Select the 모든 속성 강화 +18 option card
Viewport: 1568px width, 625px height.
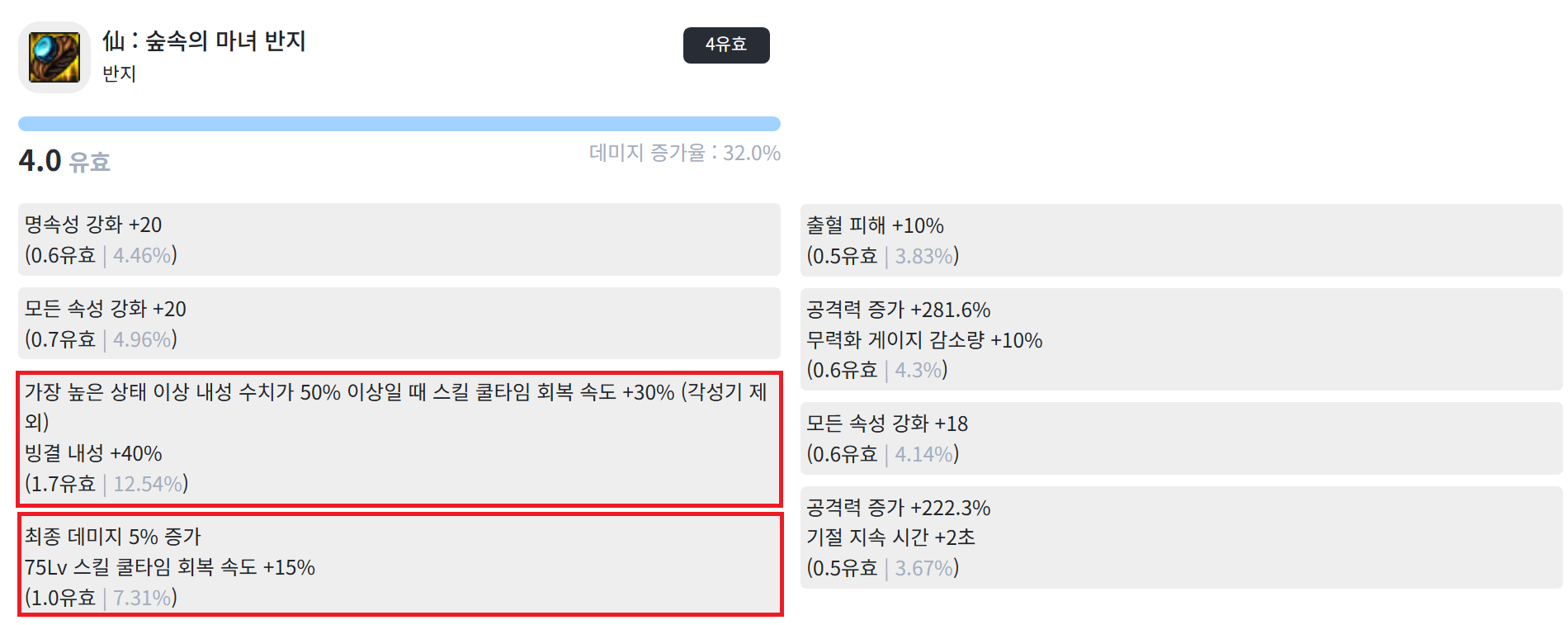pyautogui.click(x=1181, y=438)
